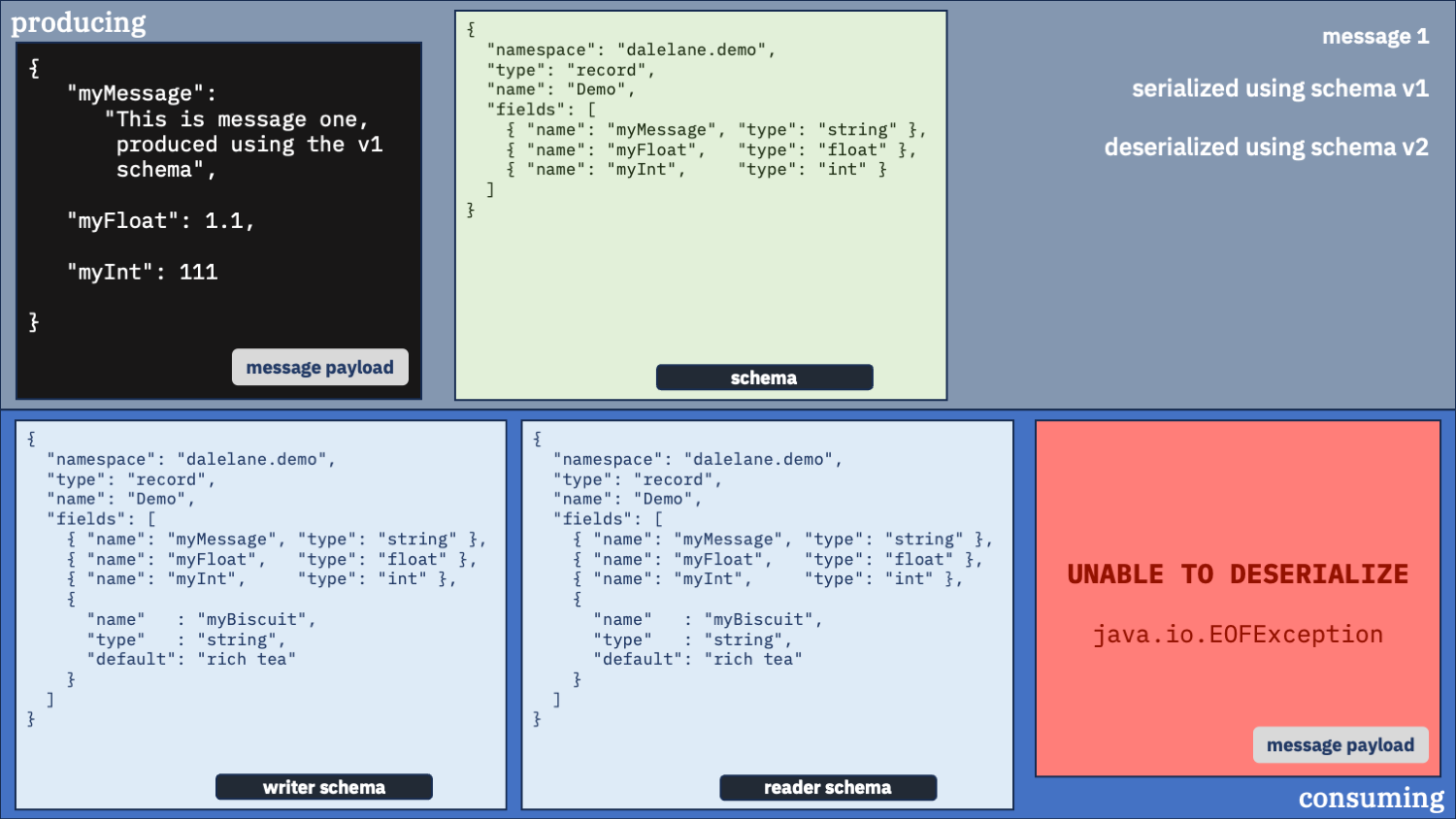Click the message payload label in the black panel
1456x819 pixels.
319,368
